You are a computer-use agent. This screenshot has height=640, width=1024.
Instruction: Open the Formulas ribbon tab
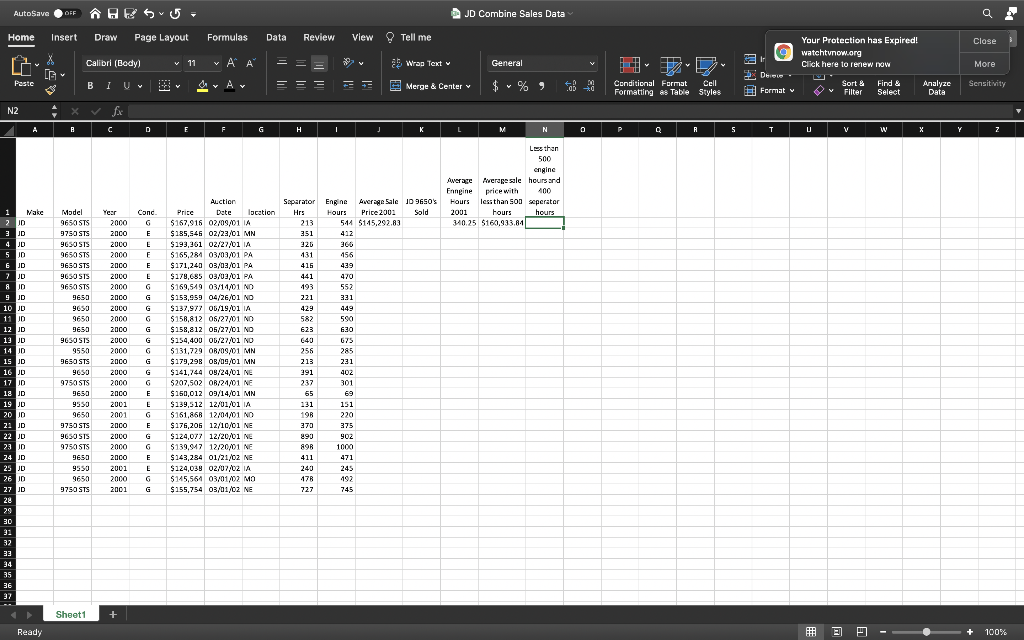(227, 37)
